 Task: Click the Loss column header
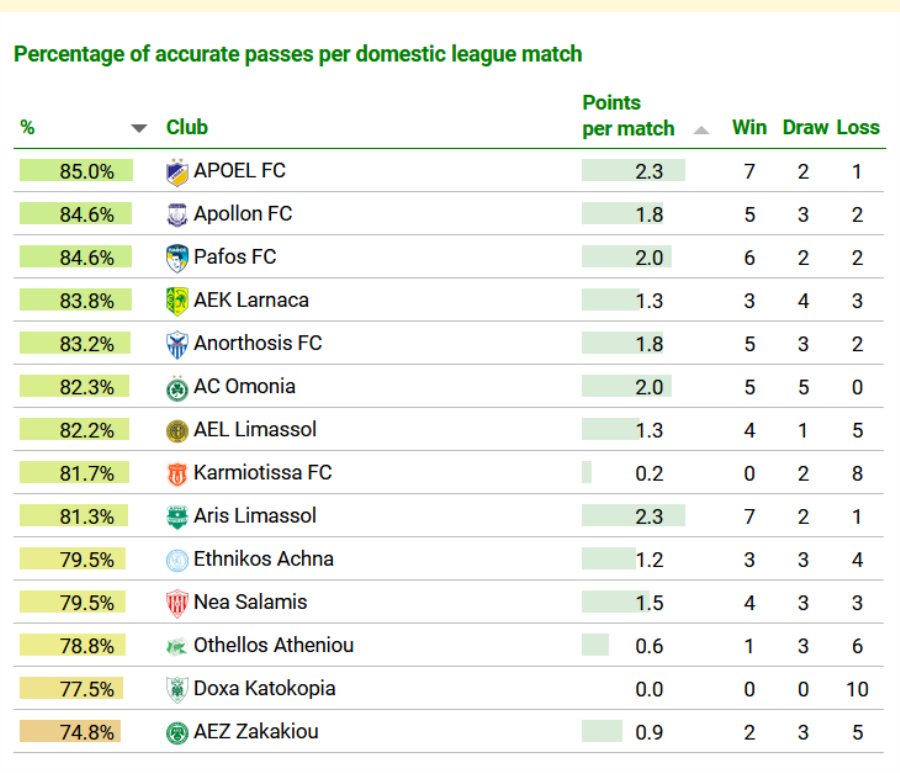tap(858, 127)
